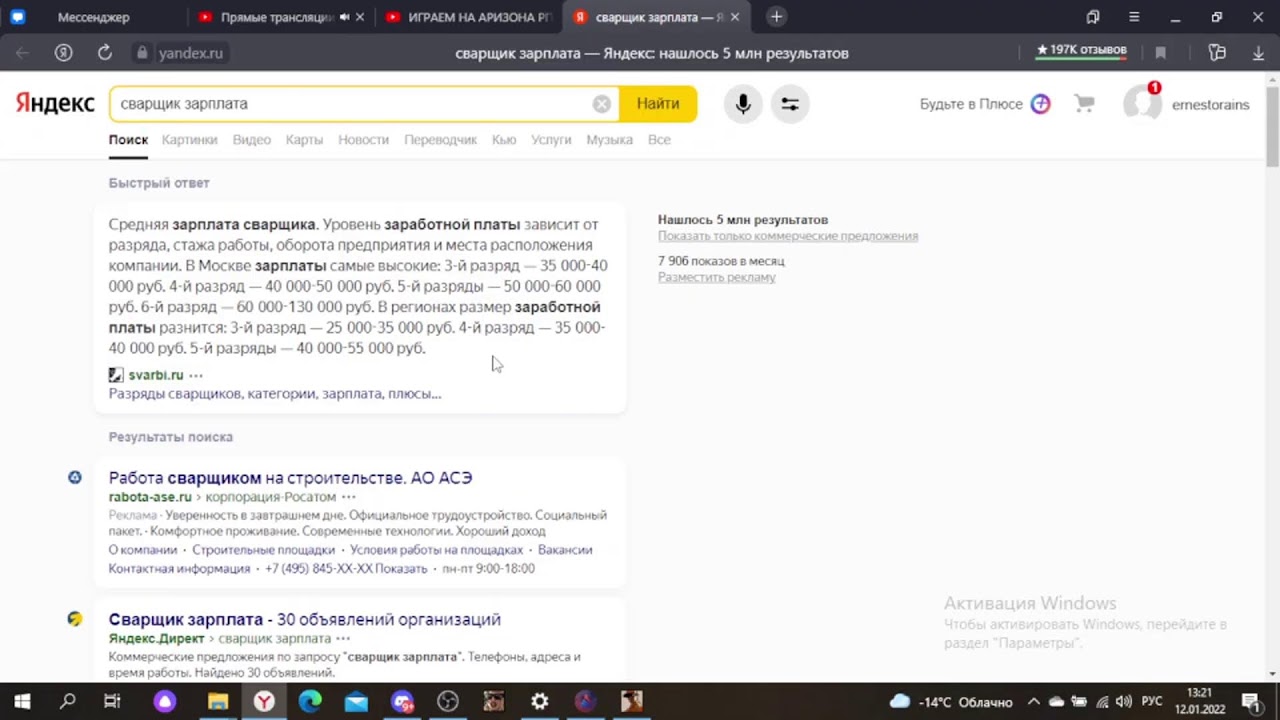Viewport: 1280px width, 720px height.
Task: Click Показать только коммерческие предложения
Action: [x=788, y=236]
